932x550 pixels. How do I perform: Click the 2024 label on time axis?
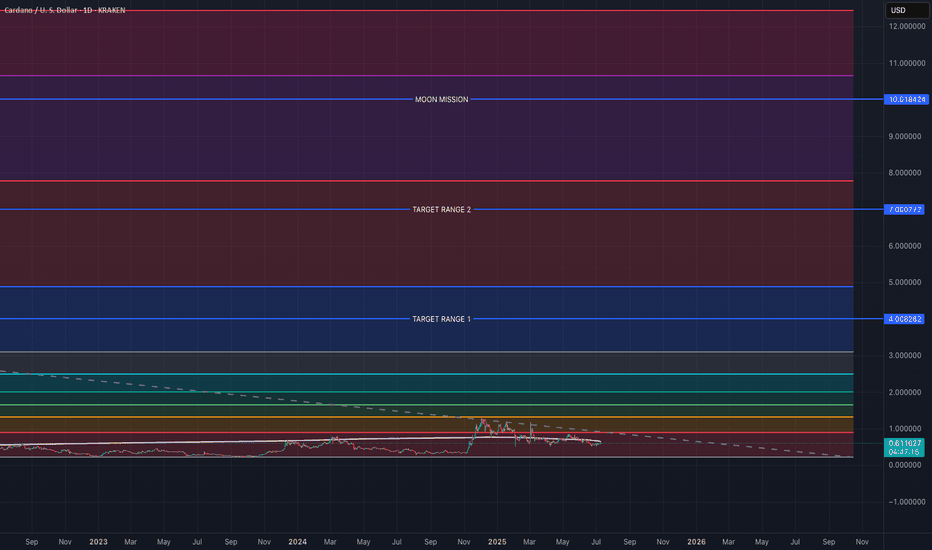tap(297, 542)
